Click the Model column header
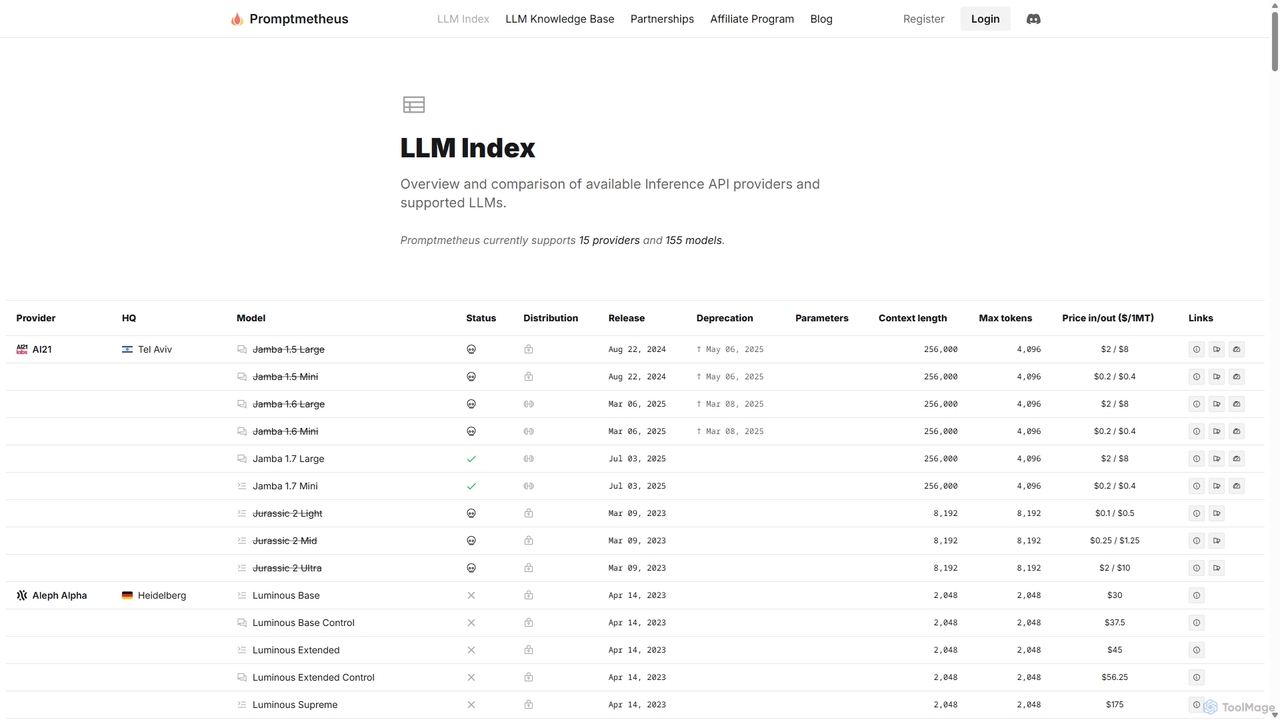The image size is (1280, 720). 251,318
